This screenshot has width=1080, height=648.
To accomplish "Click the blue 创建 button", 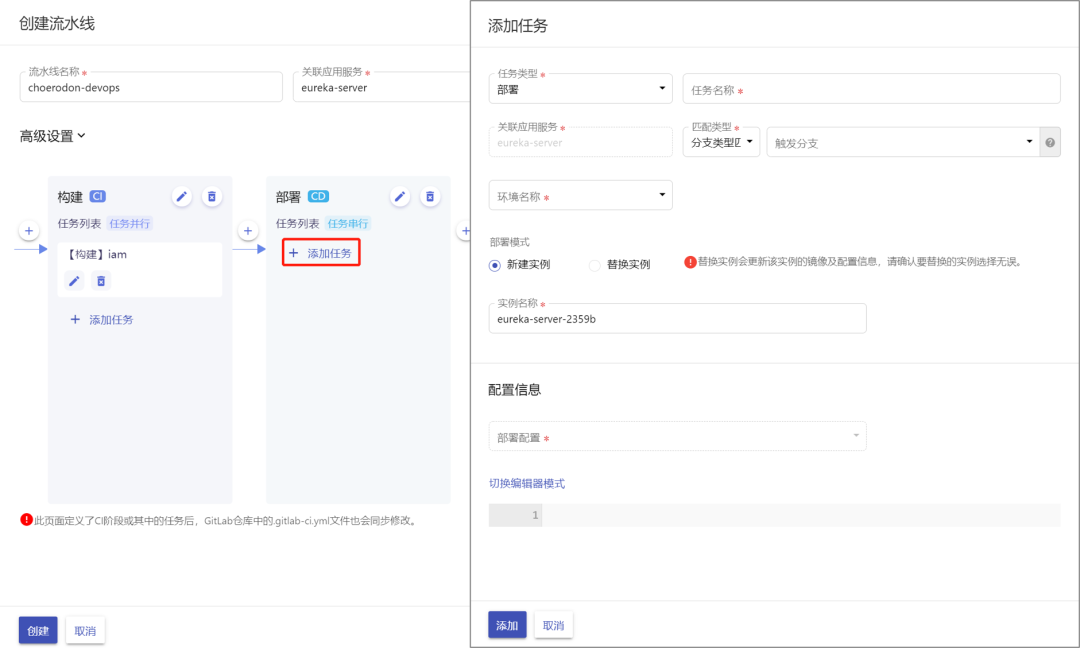I will 38,631.
